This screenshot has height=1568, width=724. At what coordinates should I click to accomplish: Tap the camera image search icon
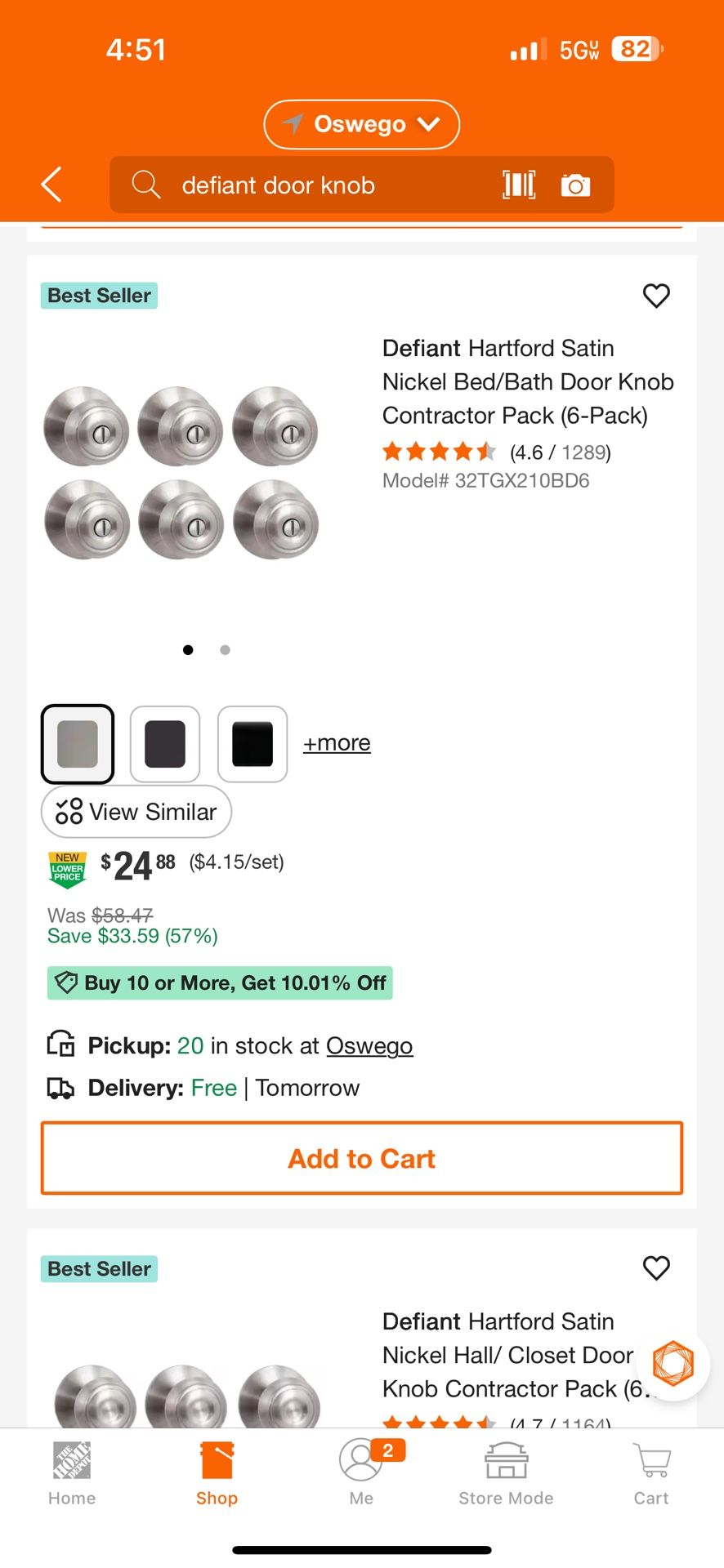point(575,185)
